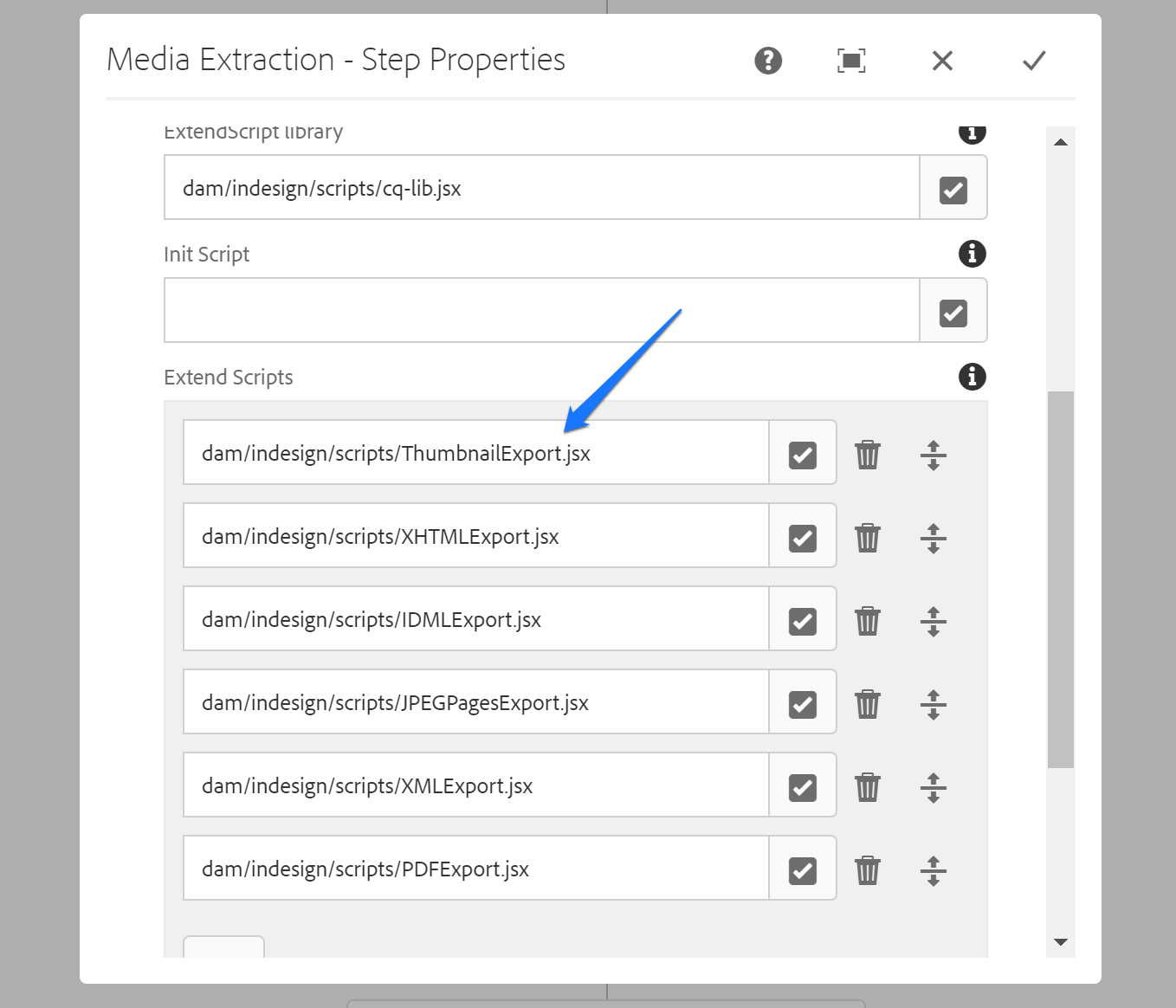Click the reorder handle for IDMLExport.jsx

tap(933, 620)
